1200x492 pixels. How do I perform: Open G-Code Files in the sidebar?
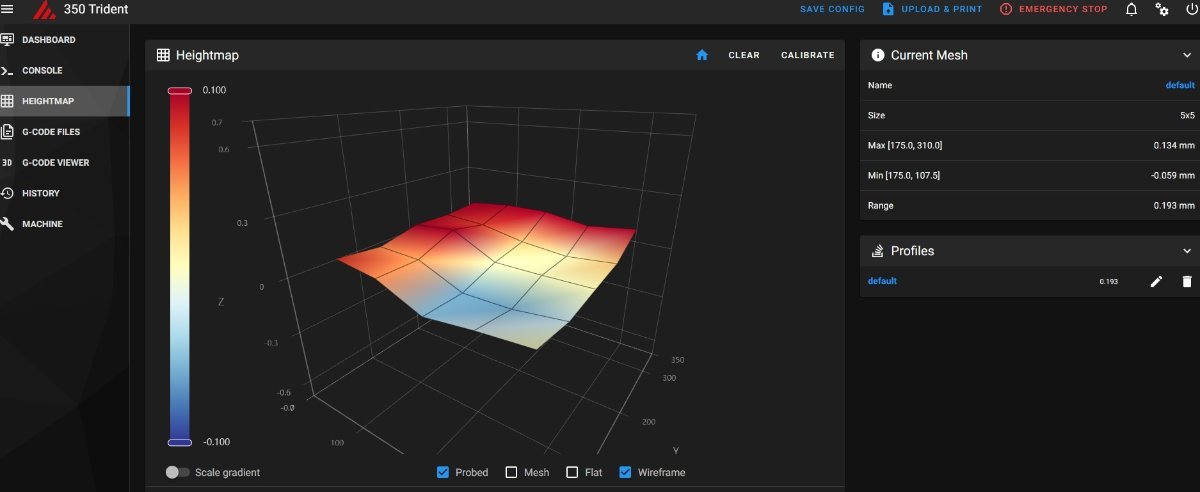pos(65,132)
